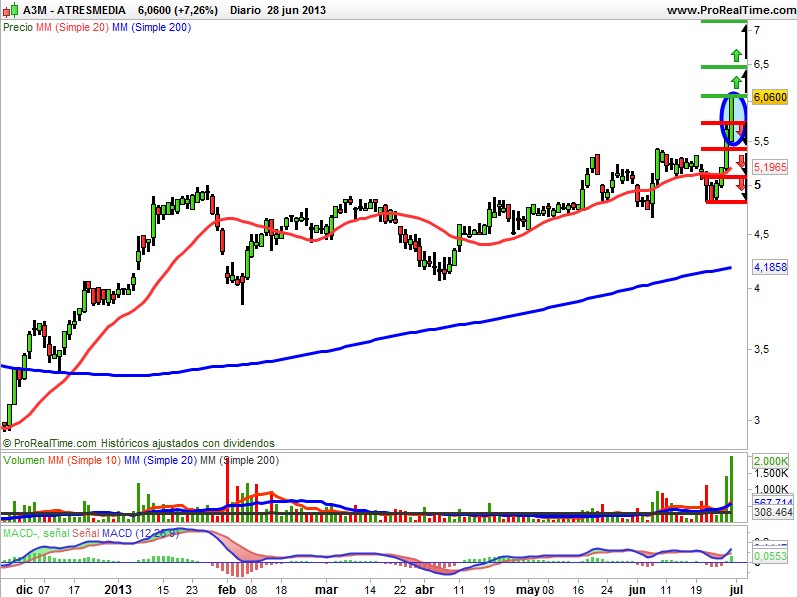
Task: Click the 1.000K volume axis label
Action: coord(771,489)
